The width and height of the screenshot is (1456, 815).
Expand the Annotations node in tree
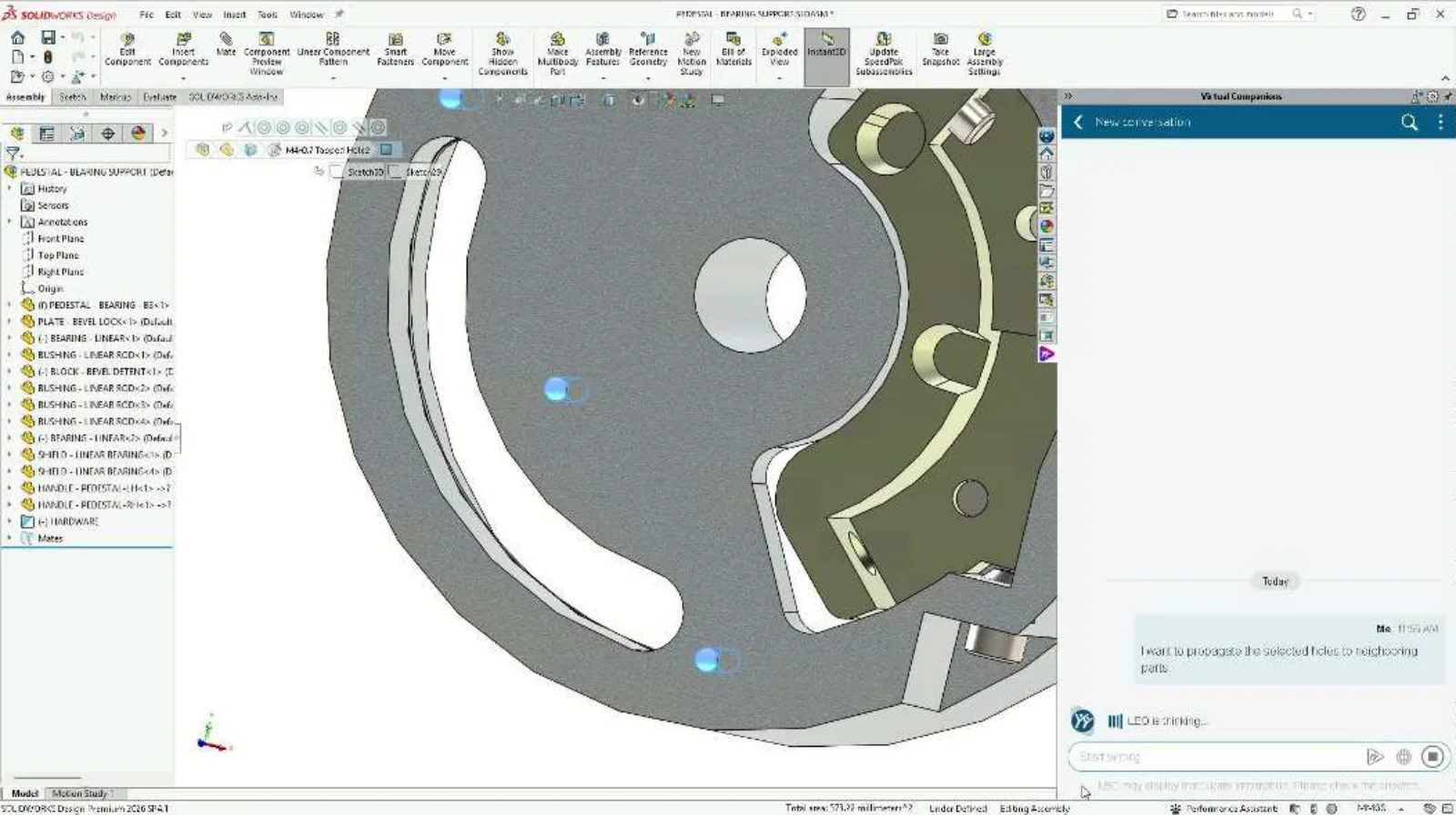coord(10,221)
